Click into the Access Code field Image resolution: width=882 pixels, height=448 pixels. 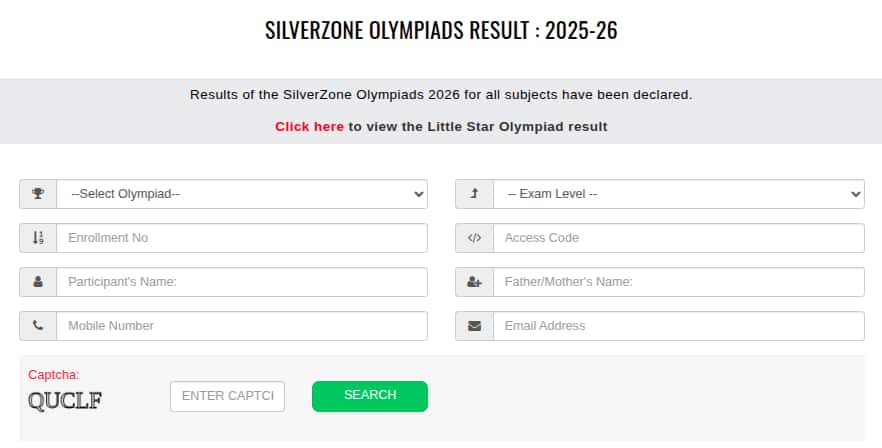[678, 238]
